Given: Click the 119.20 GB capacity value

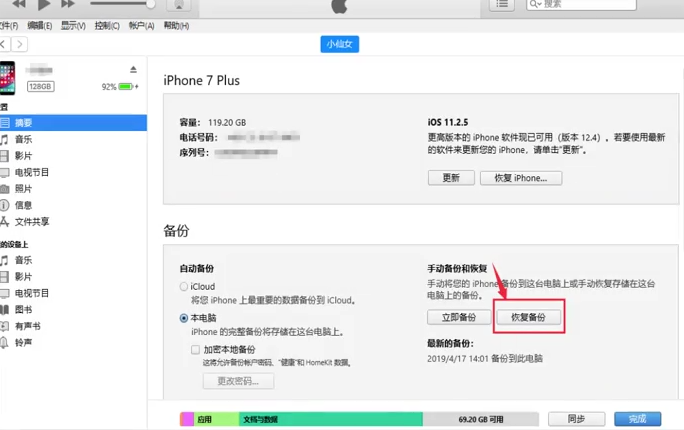Looking at the screenshot, I should 227,123.
